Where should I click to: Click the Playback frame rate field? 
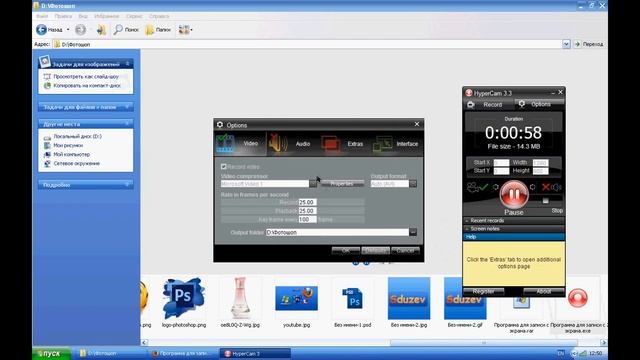coord(307,211)
